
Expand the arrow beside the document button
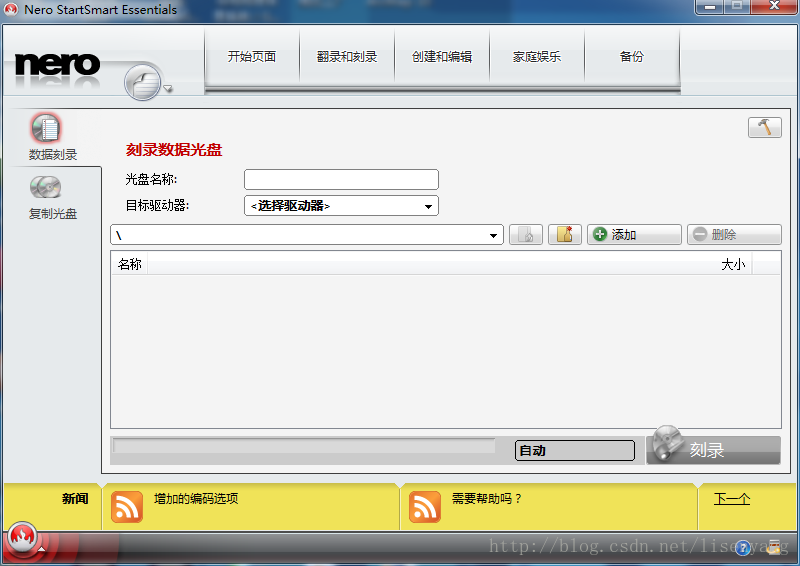pos(168,89)
